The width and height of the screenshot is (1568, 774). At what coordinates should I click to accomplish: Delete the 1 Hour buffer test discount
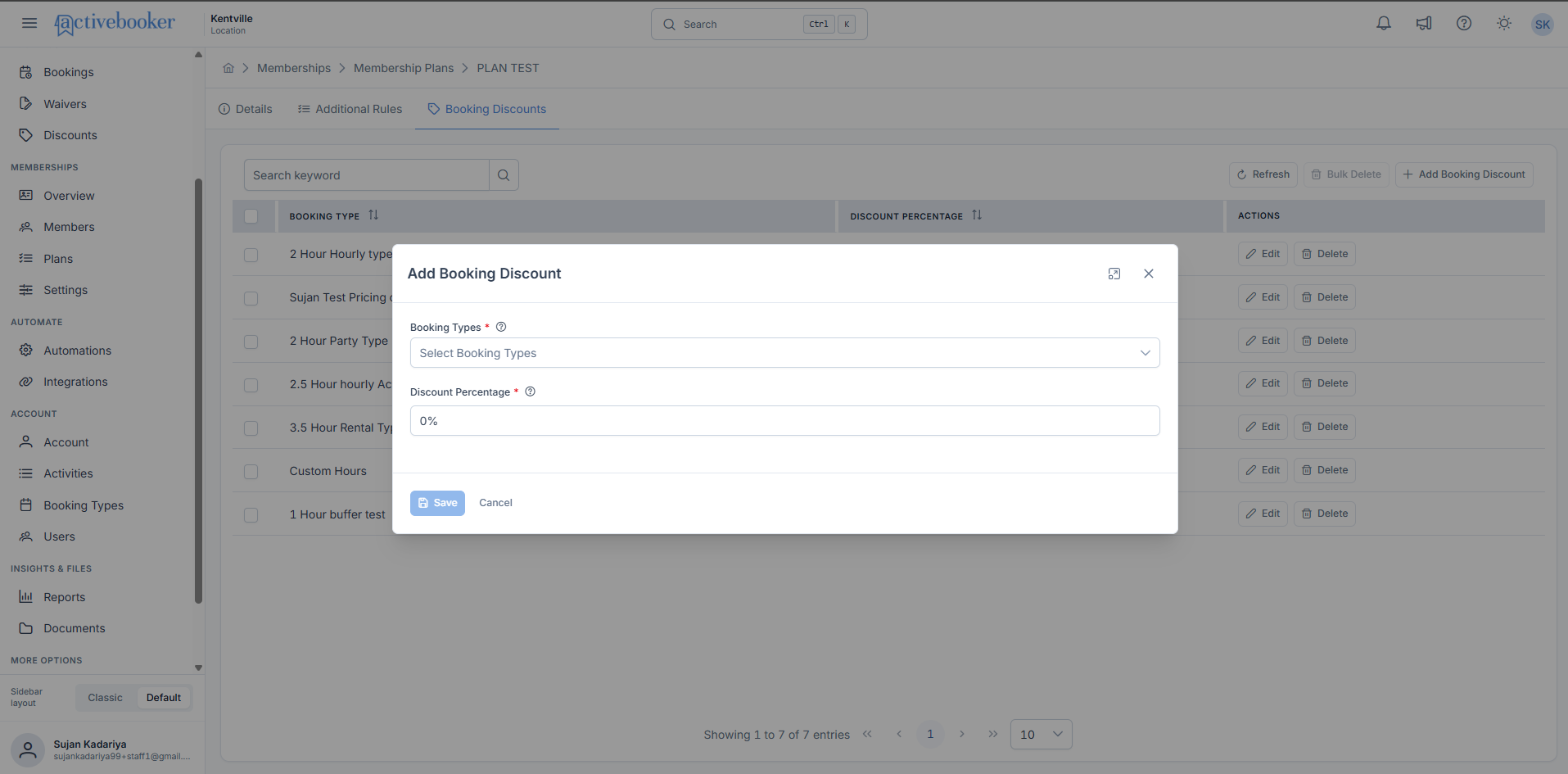pos(1325,514)
